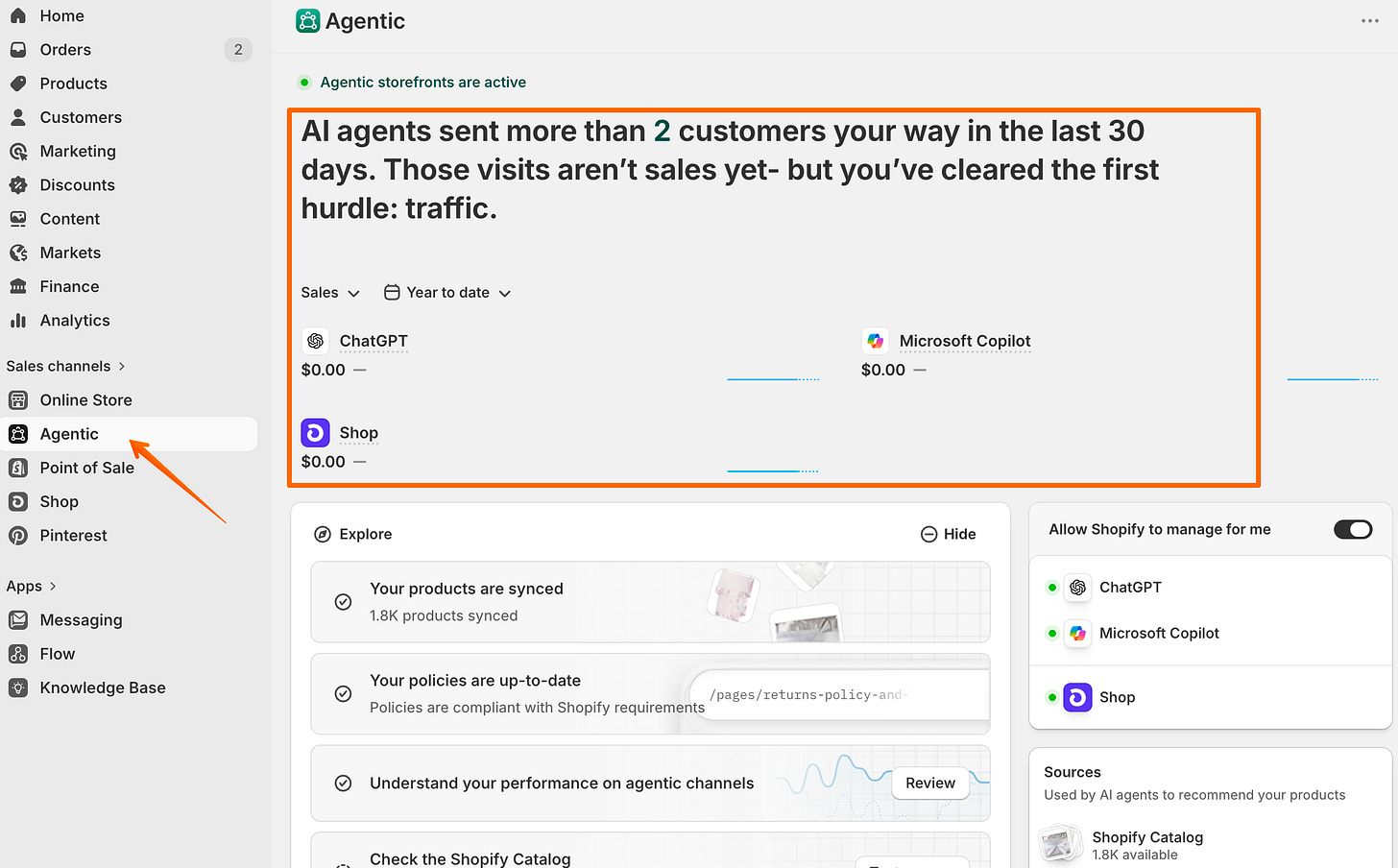Click Shop row in manage panel
The width and height of the screenshot is (1398, 868).
(x=1210, y=697)
